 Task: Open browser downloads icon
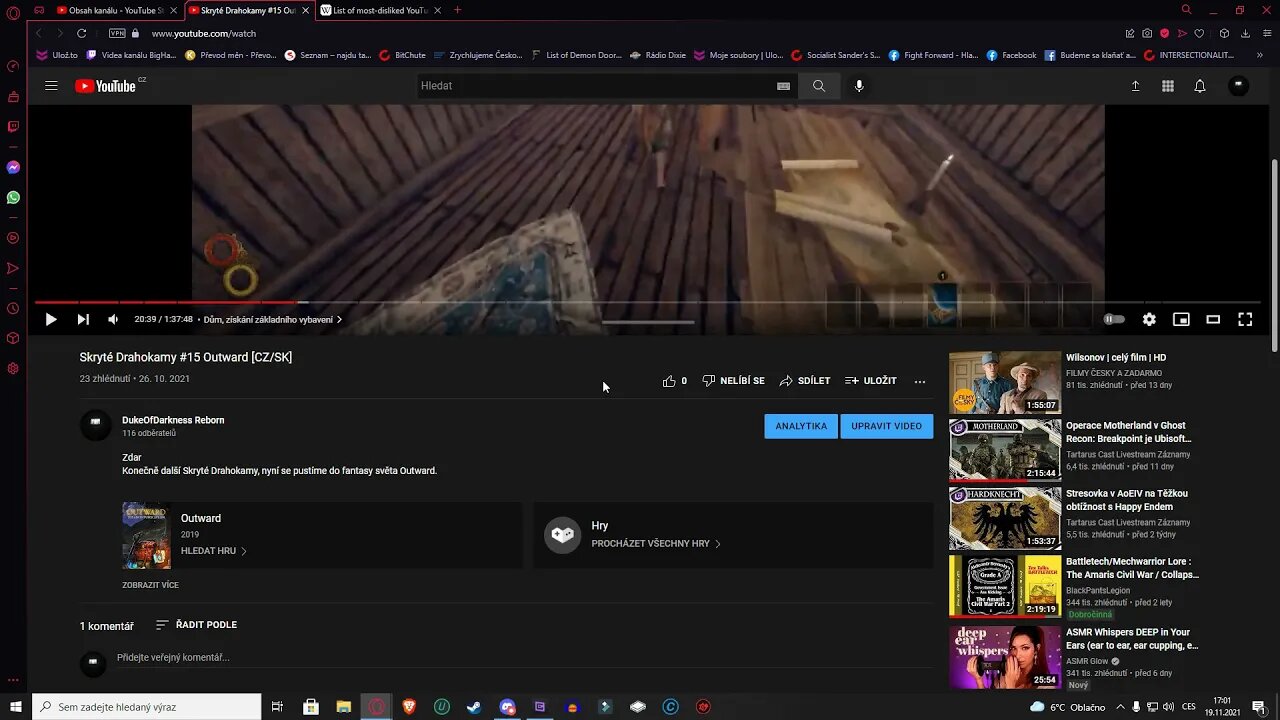click(x=1245, y=33)
